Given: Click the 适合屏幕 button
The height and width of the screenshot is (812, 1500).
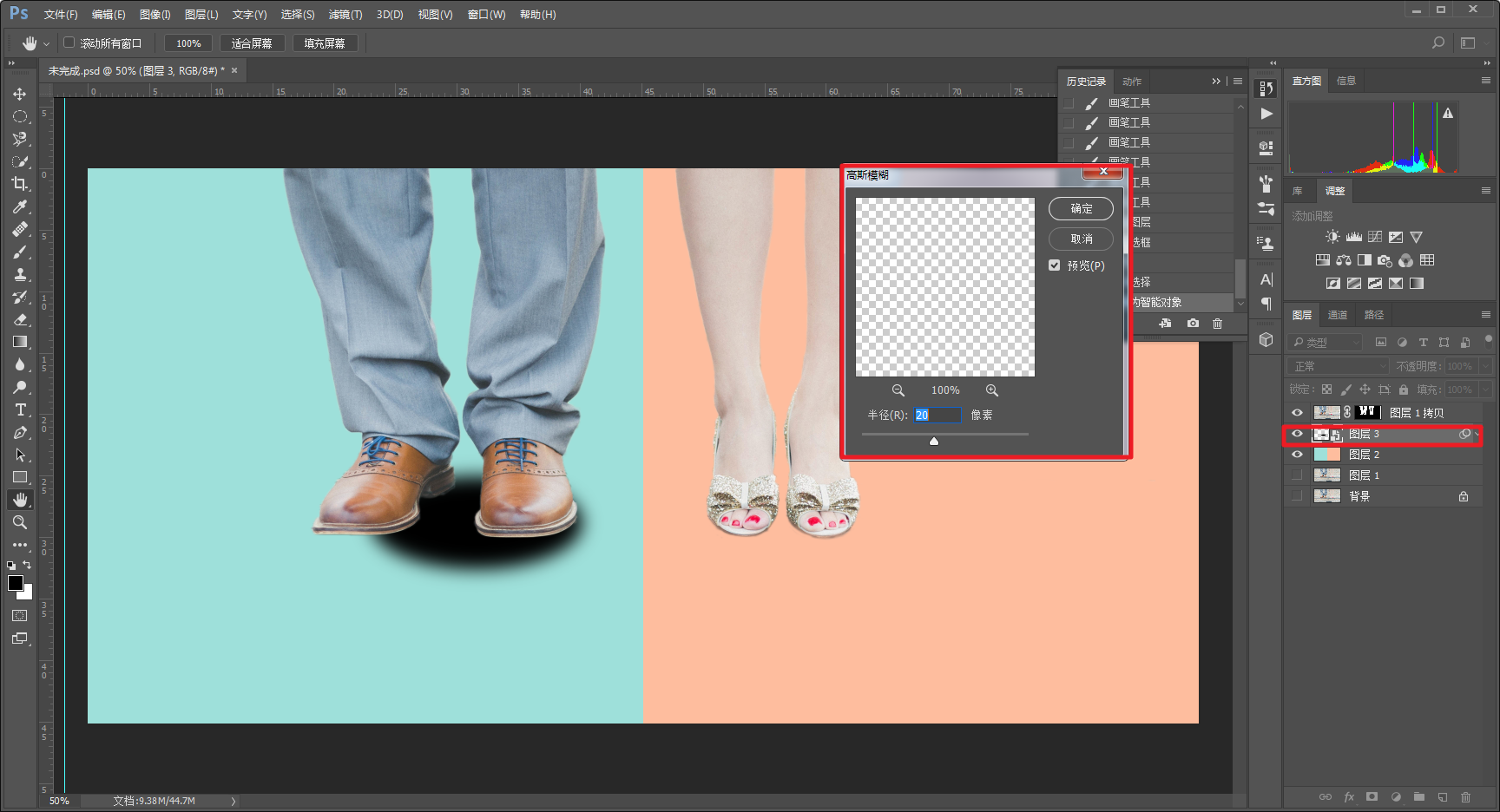Looking at the screenshot, I should coord(252,43).
